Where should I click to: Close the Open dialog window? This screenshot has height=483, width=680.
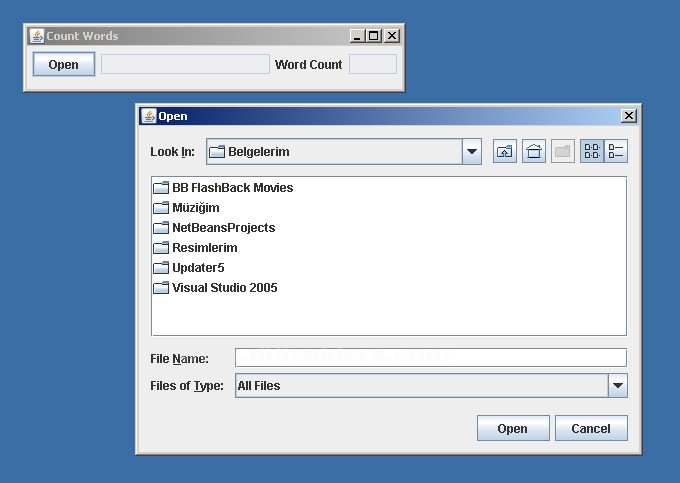pyautogui.click(x=628, y=116)
